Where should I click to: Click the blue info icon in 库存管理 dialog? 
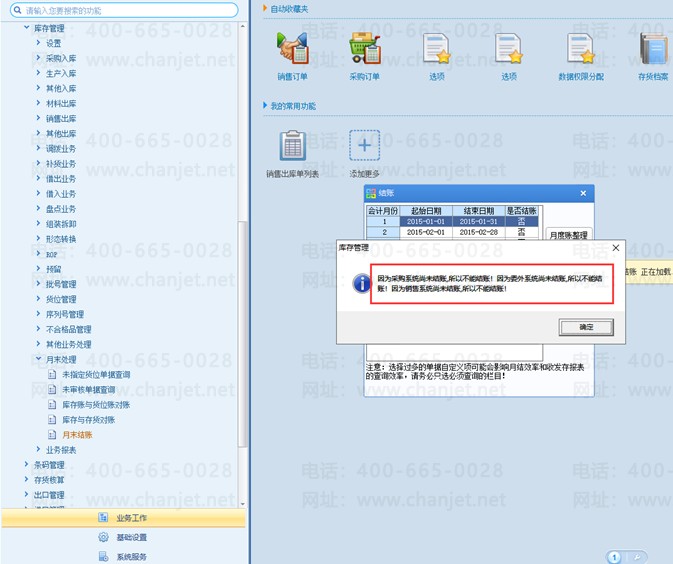pos(362,283)
